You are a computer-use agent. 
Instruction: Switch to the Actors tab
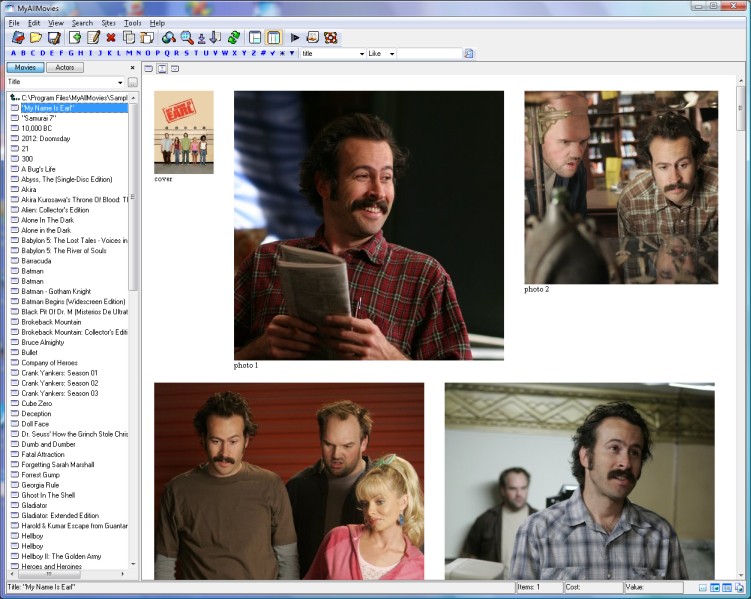65,68
